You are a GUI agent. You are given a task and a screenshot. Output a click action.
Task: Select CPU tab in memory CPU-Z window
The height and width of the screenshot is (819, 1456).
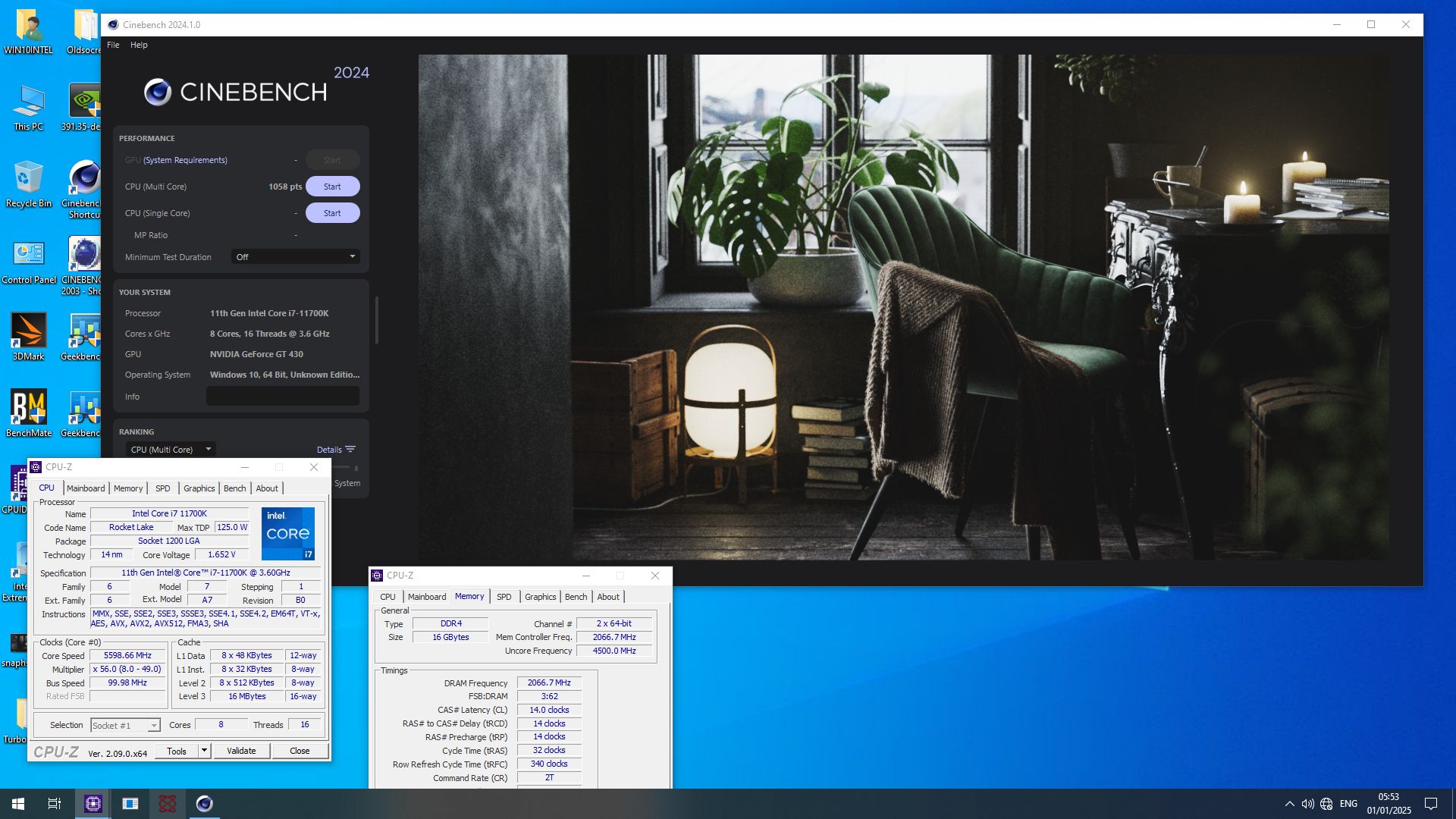(388, 597)
